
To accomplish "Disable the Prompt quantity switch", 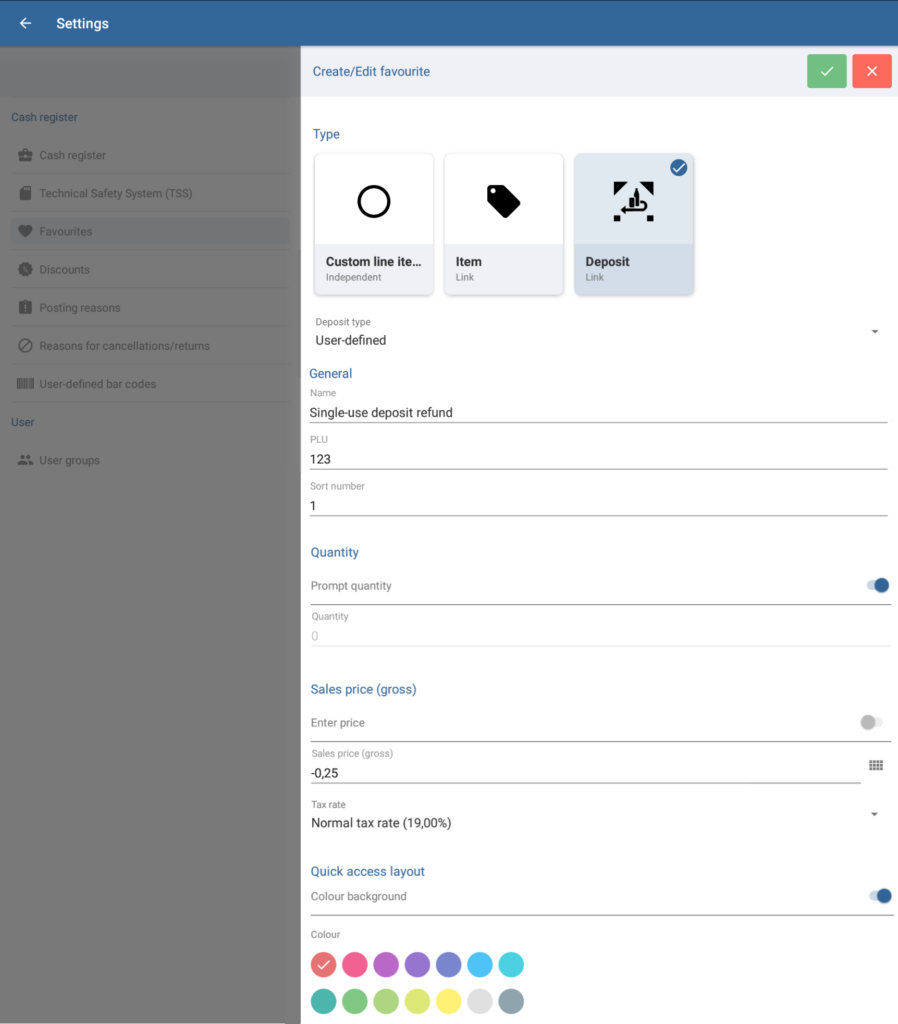I will (878, 586).
